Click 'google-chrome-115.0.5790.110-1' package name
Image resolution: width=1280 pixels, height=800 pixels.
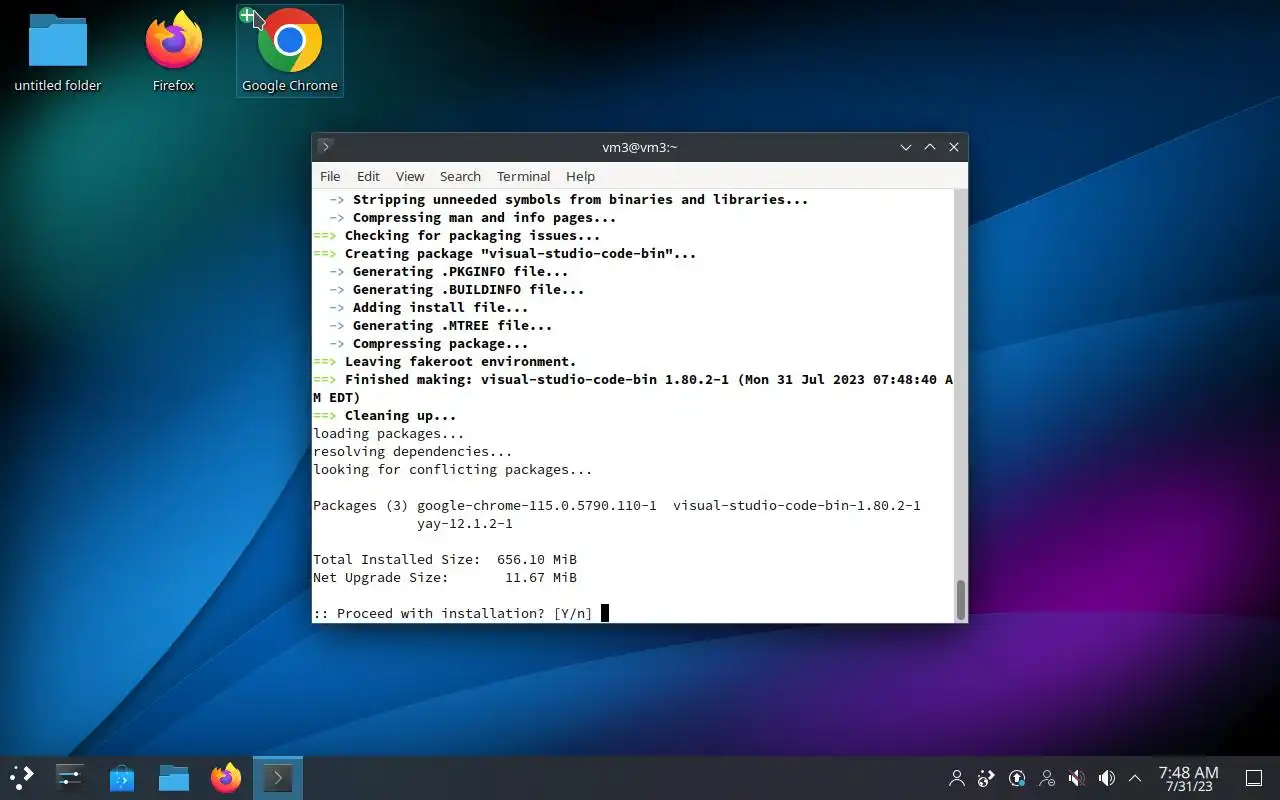click(x=537, y=505)
